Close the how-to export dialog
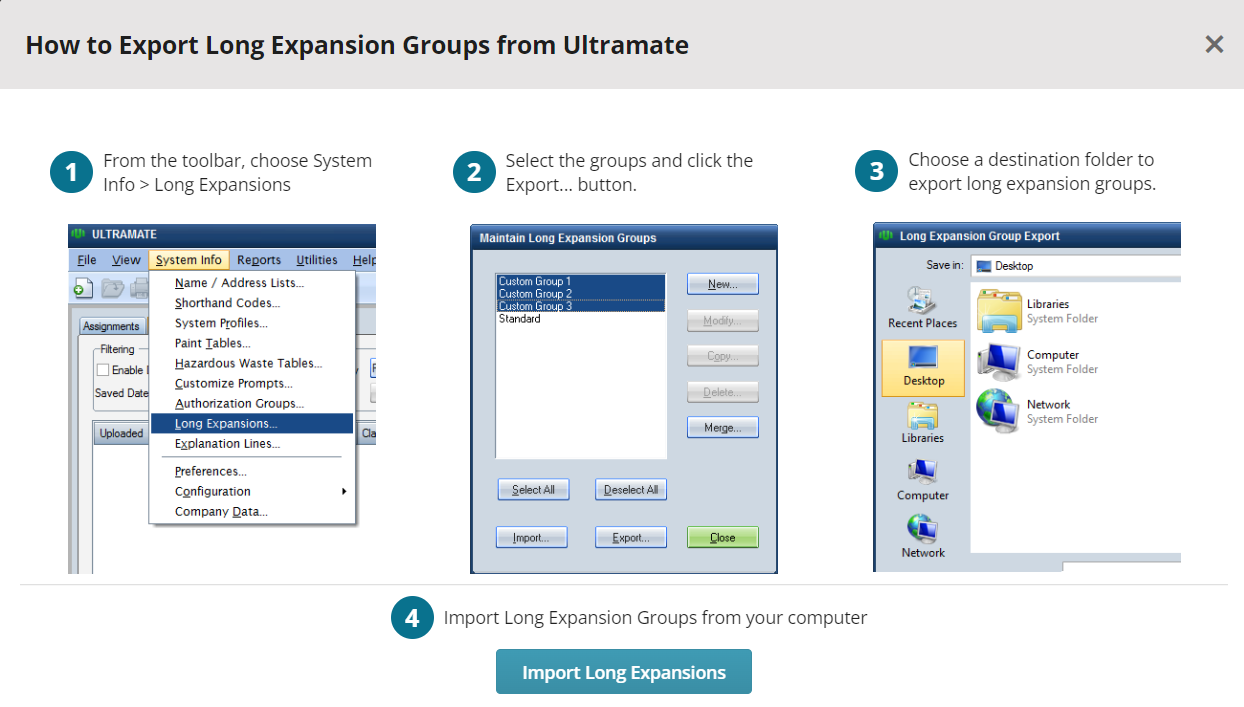 (x=1214, y=44)
